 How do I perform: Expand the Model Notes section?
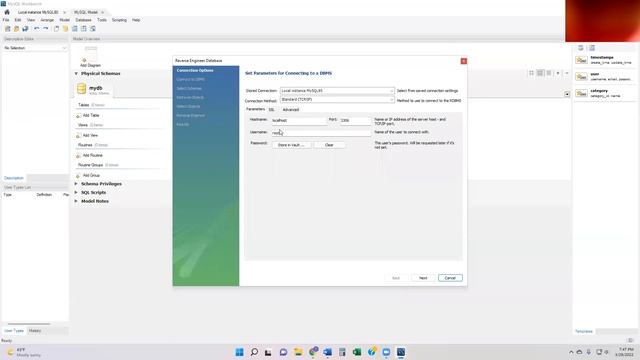pos(76,201)
